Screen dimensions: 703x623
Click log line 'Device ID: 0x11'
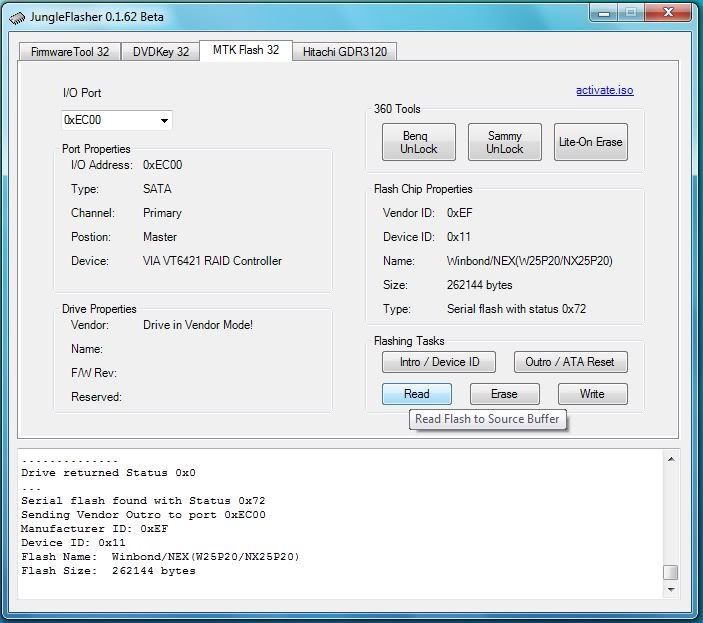pos(73,543)
